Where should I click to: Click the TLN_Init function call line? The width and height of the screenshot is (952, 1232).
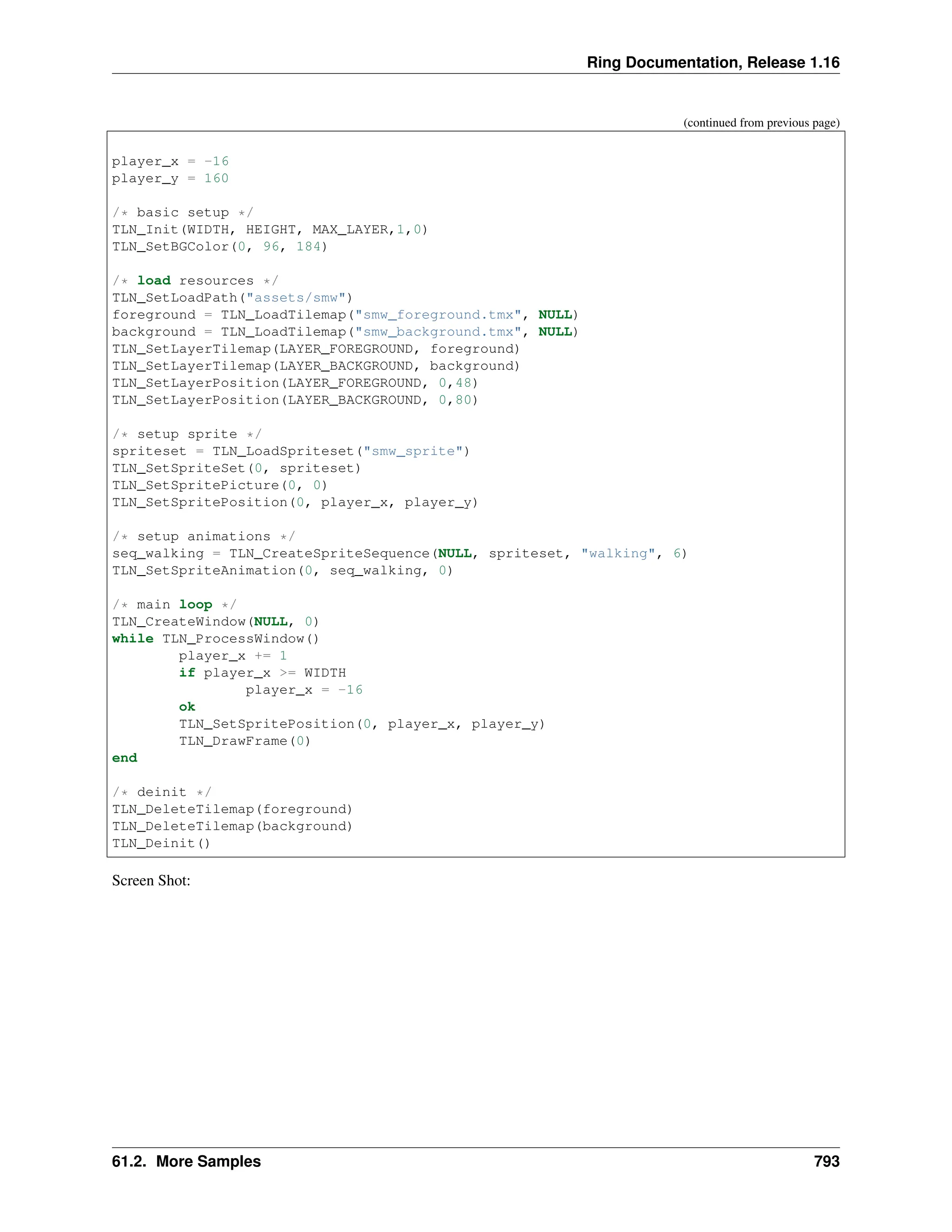point(270,230)
